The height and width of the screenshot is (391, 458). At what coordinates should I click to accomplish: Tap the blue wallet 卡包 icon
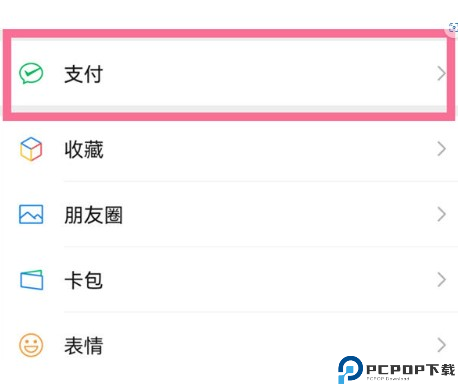[31, 280]
